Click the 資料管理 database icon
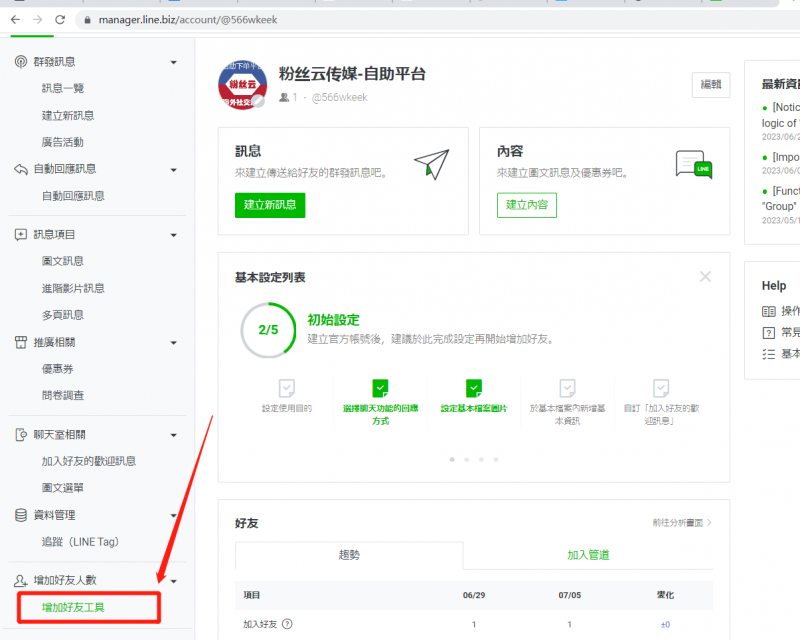Image resolution: width=800 pixels, height=640 pixels. tap(20, 515)
